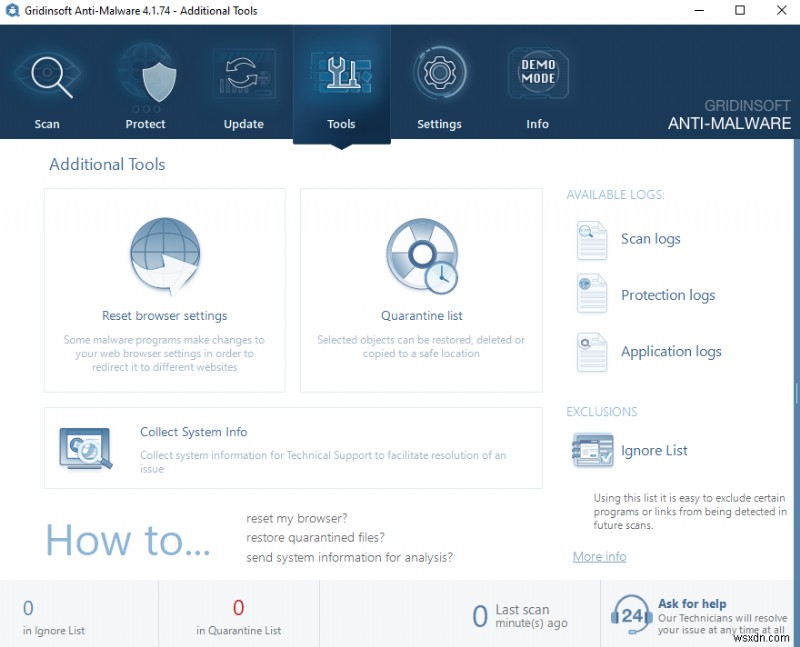This screenshot has height=647, width=800.
Task: Switch to the Update tab label
Action: (243, 124)
